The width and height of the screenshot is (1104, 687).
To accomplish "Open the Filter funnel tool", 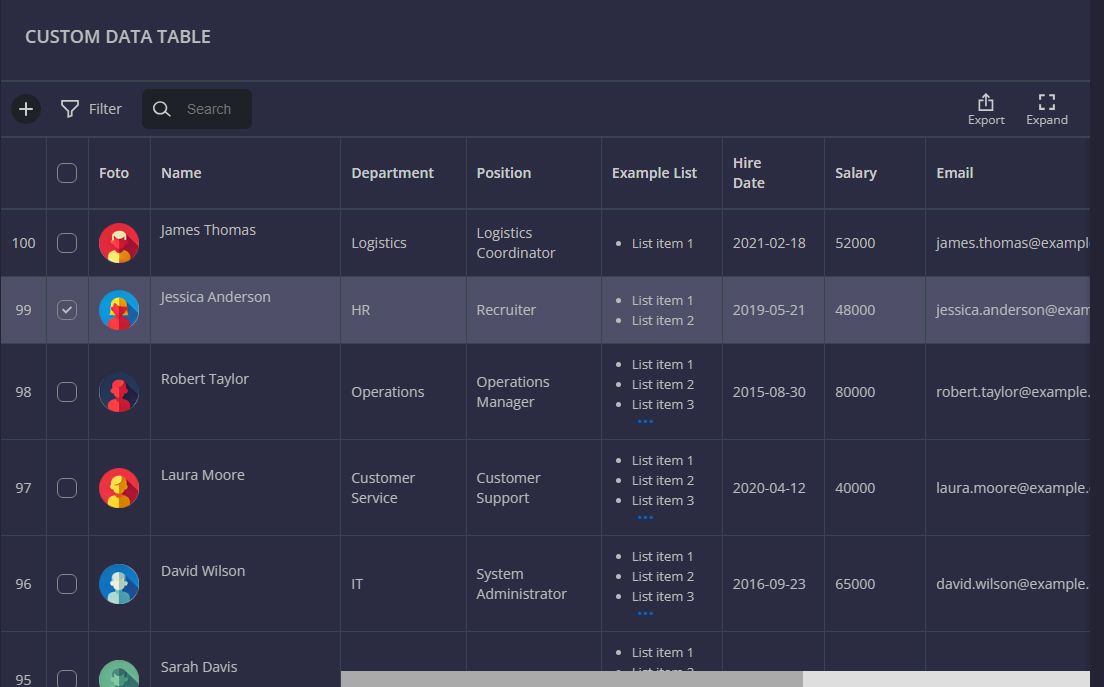I will point(70,109).
